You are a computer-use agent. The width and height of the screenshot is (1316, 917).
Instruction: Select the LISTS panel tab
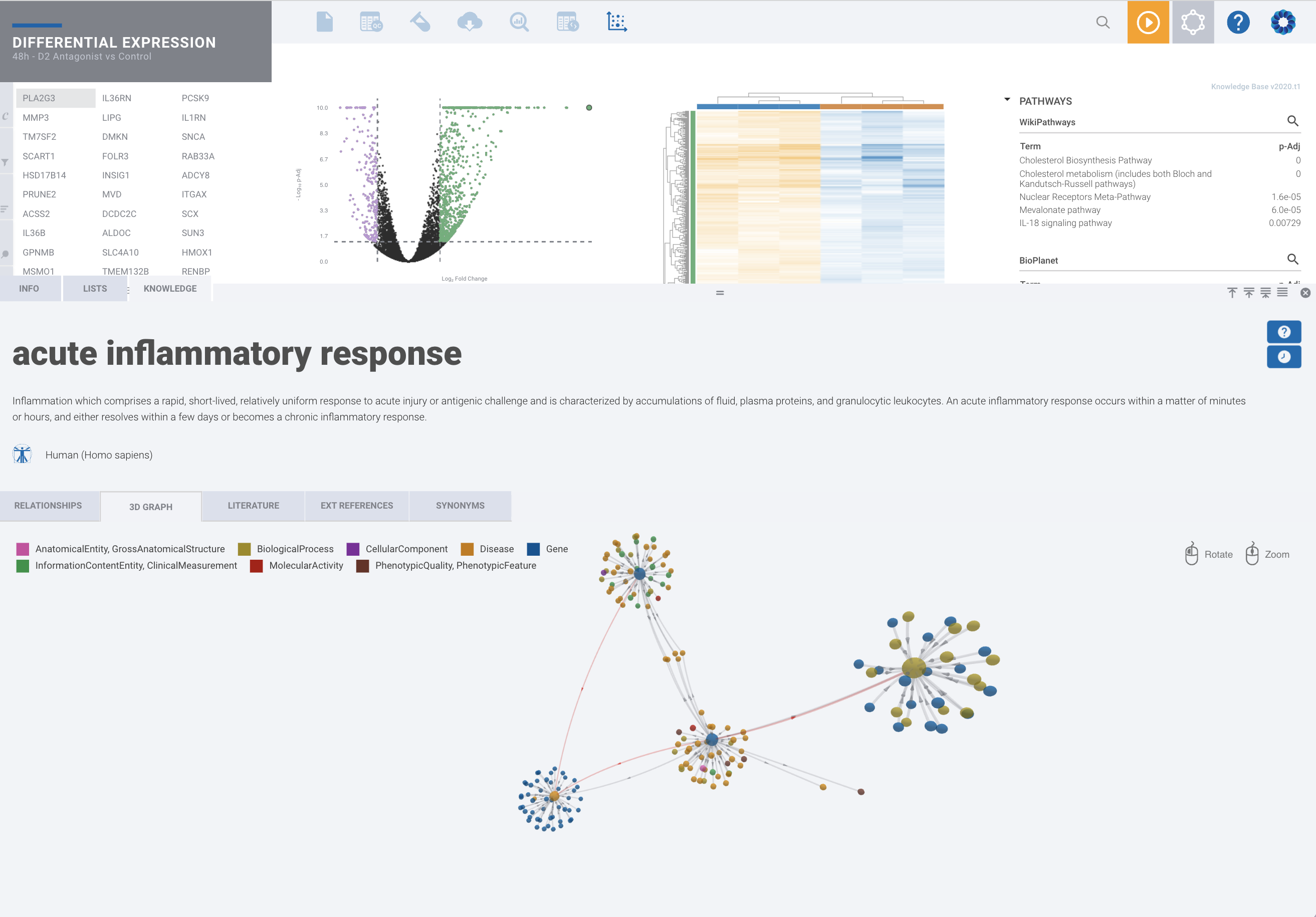pyautogui.click(x=95, y=288)
